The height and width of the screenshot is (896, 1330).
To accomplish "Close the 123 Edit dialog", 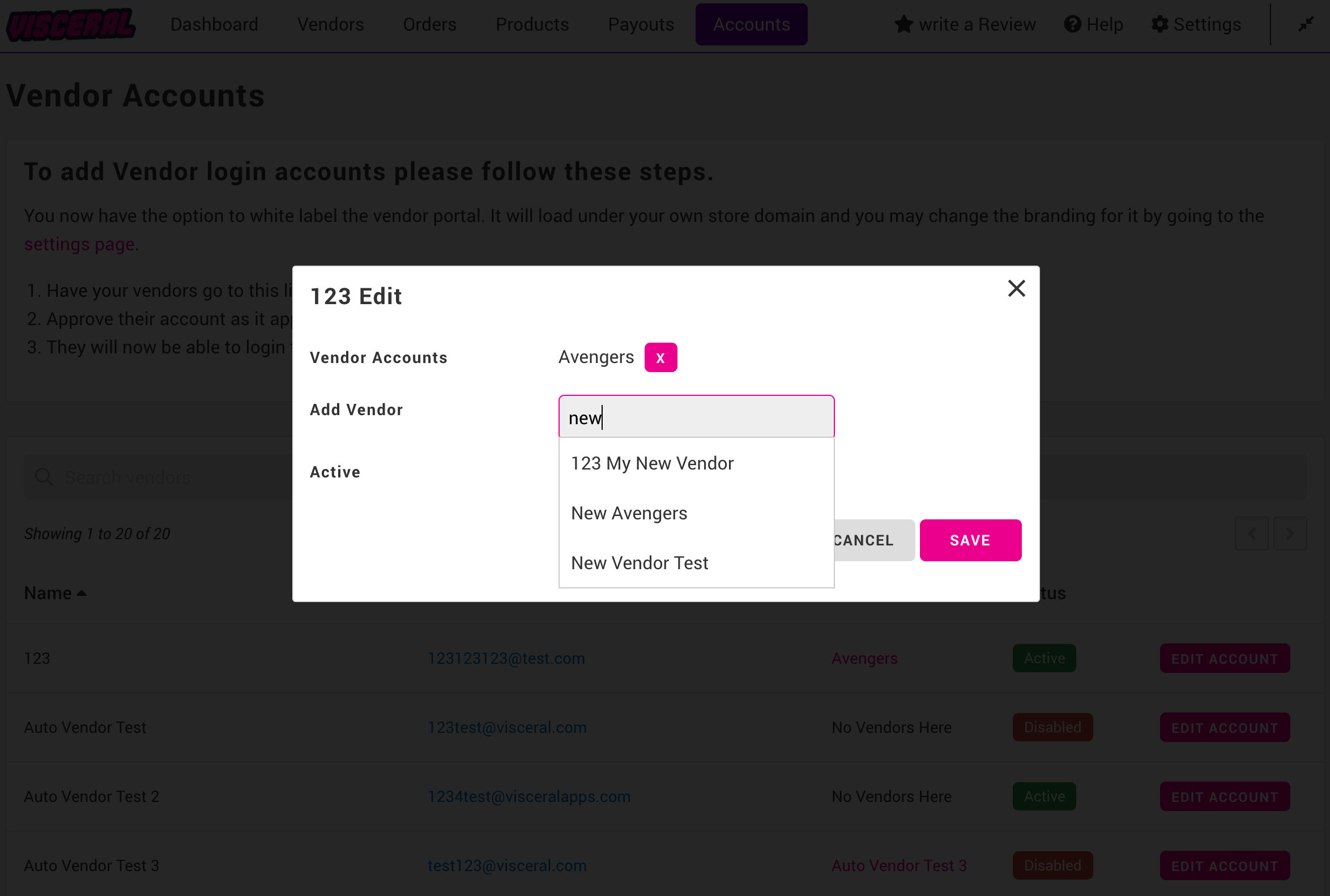I will [1016, 289].
